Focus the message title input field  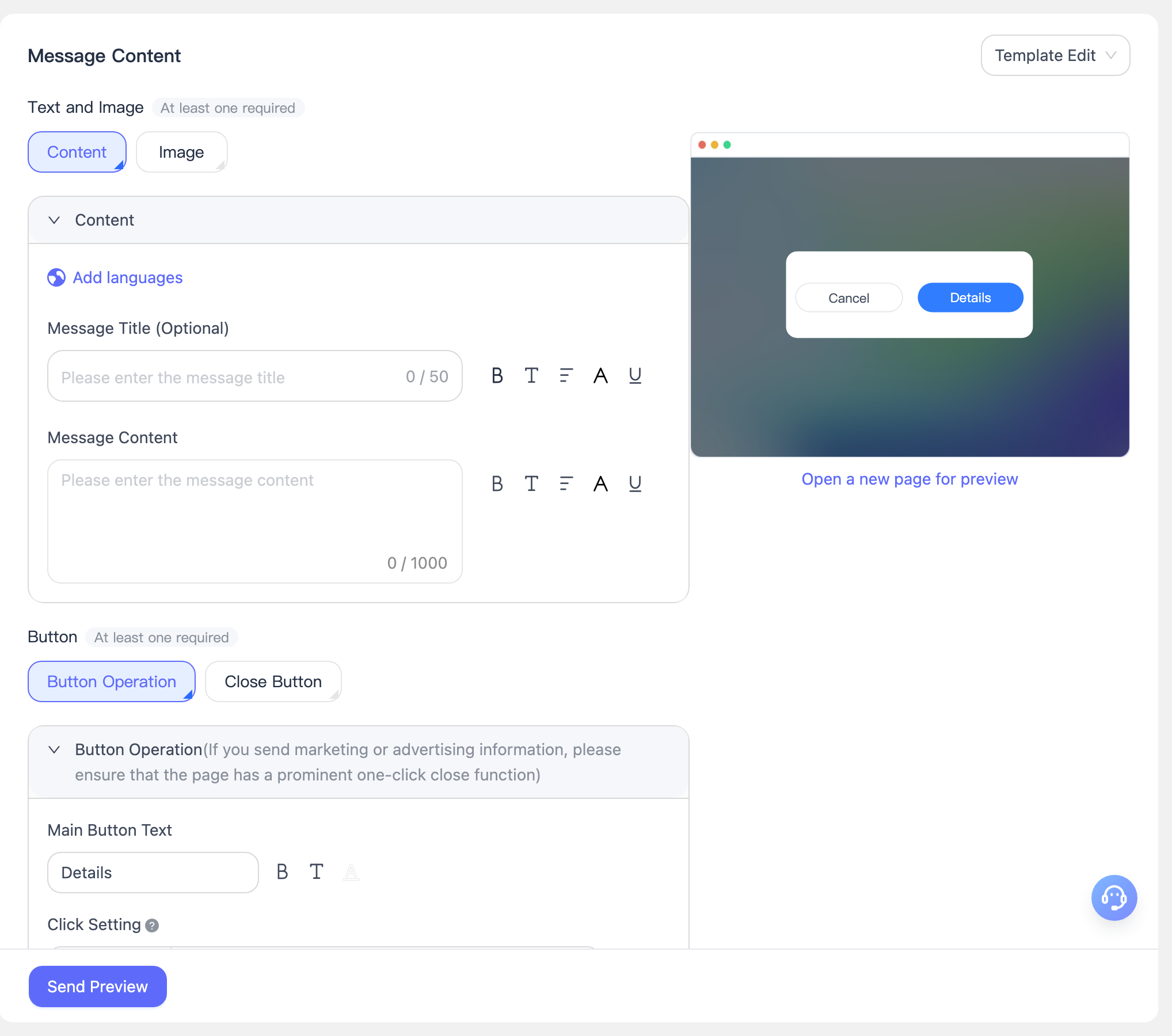point(255,376)
